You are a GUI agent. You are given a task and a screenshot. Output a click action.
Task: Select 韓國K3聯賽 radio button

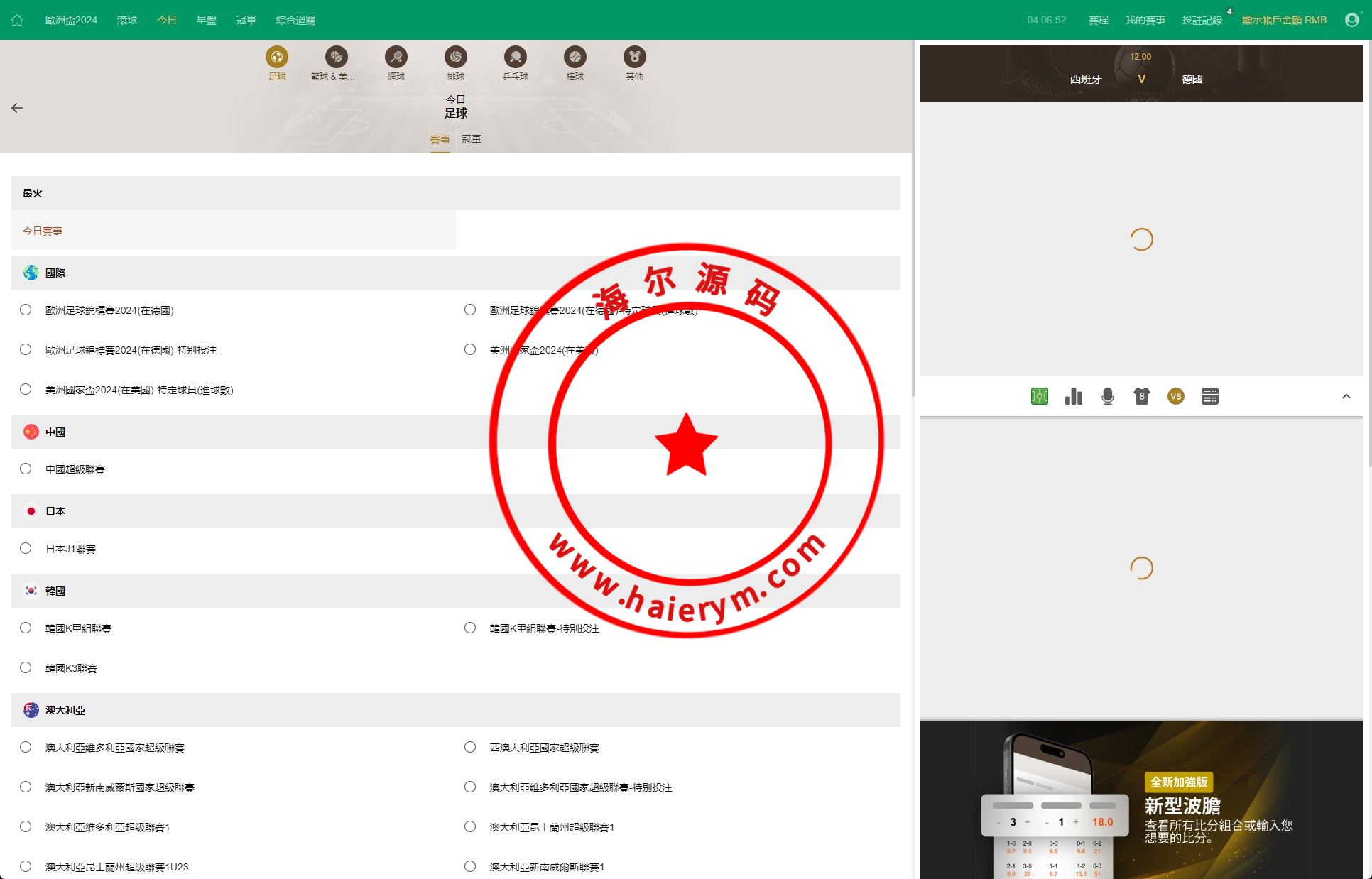26,667
